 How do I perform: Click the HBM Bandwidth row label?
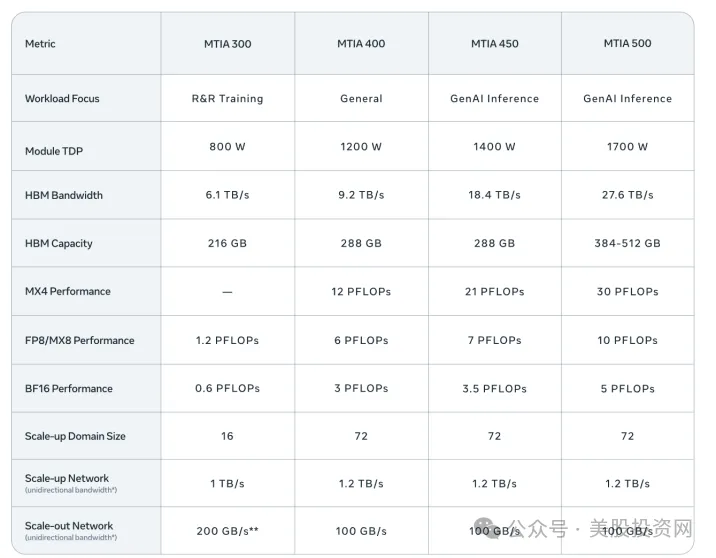(x=64, y=195)
